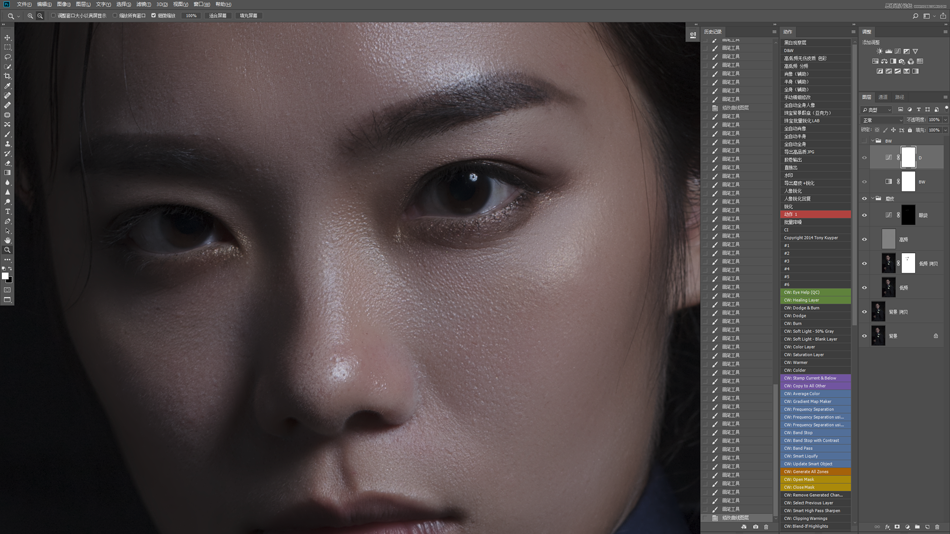Viewport: 950px width, 534px height.
Task: Open the zoom tool preset picker arrow
Action: pos(18,16)
